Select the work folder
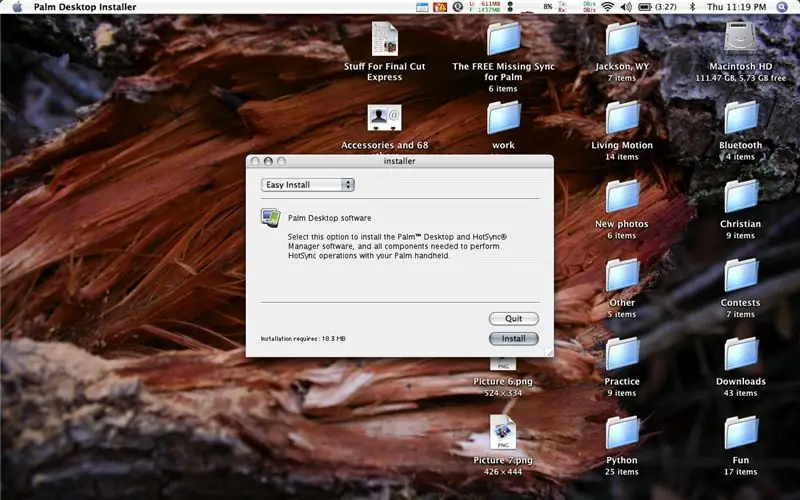This screenshot has height=500, width=800. pyautogui.click(x=504, y=118)
